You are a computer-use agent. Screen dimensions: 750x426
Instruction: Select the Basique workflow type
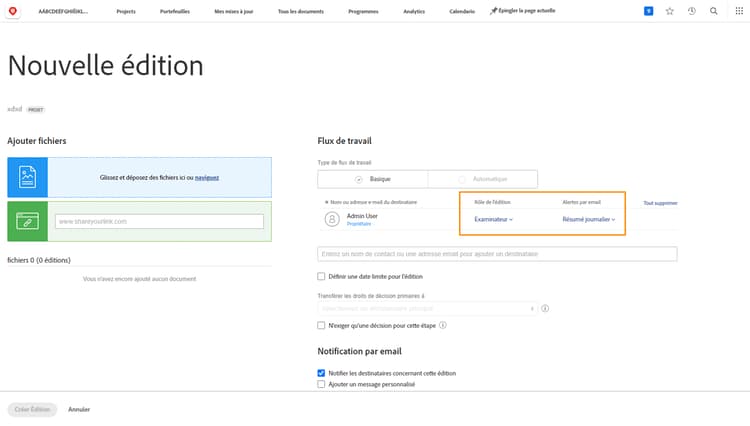point(373,178)
